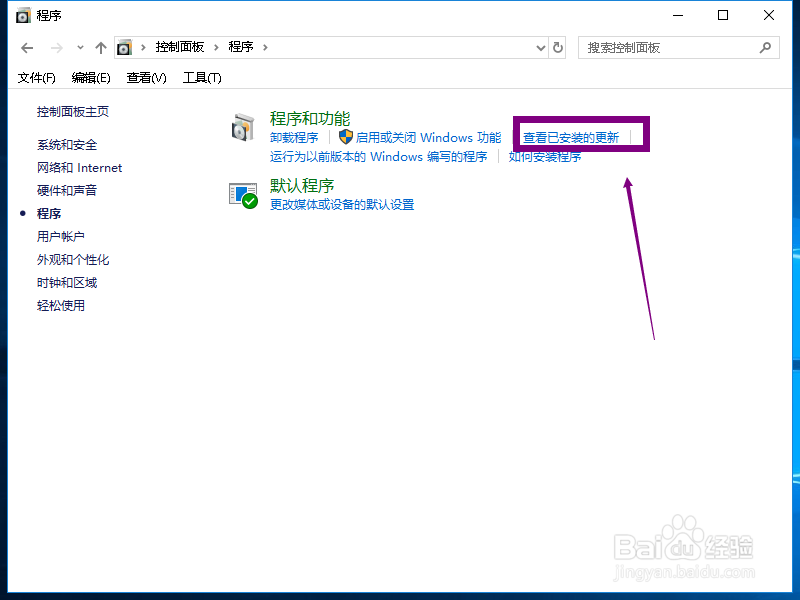Go to 系统和安全 in the sidebar

(67, 144)
